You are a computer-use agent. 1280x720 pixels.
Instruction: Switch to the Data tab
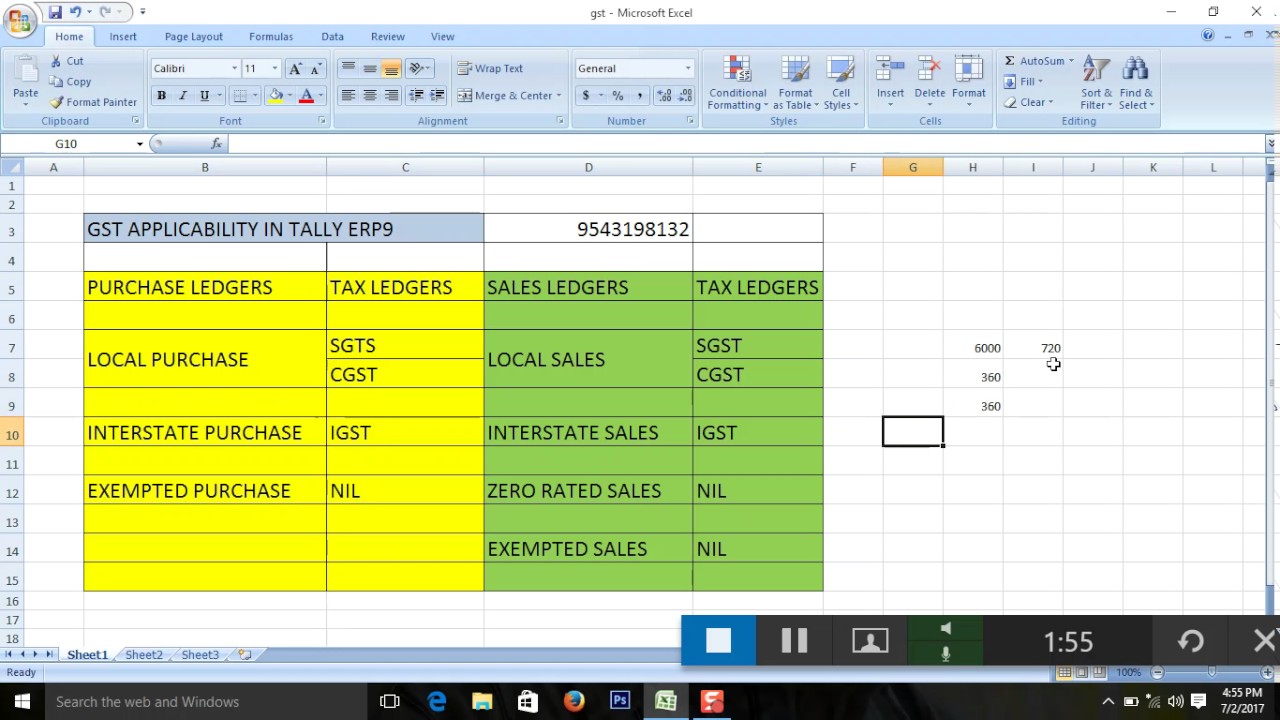pyautogui.click(x=333, y=36)
